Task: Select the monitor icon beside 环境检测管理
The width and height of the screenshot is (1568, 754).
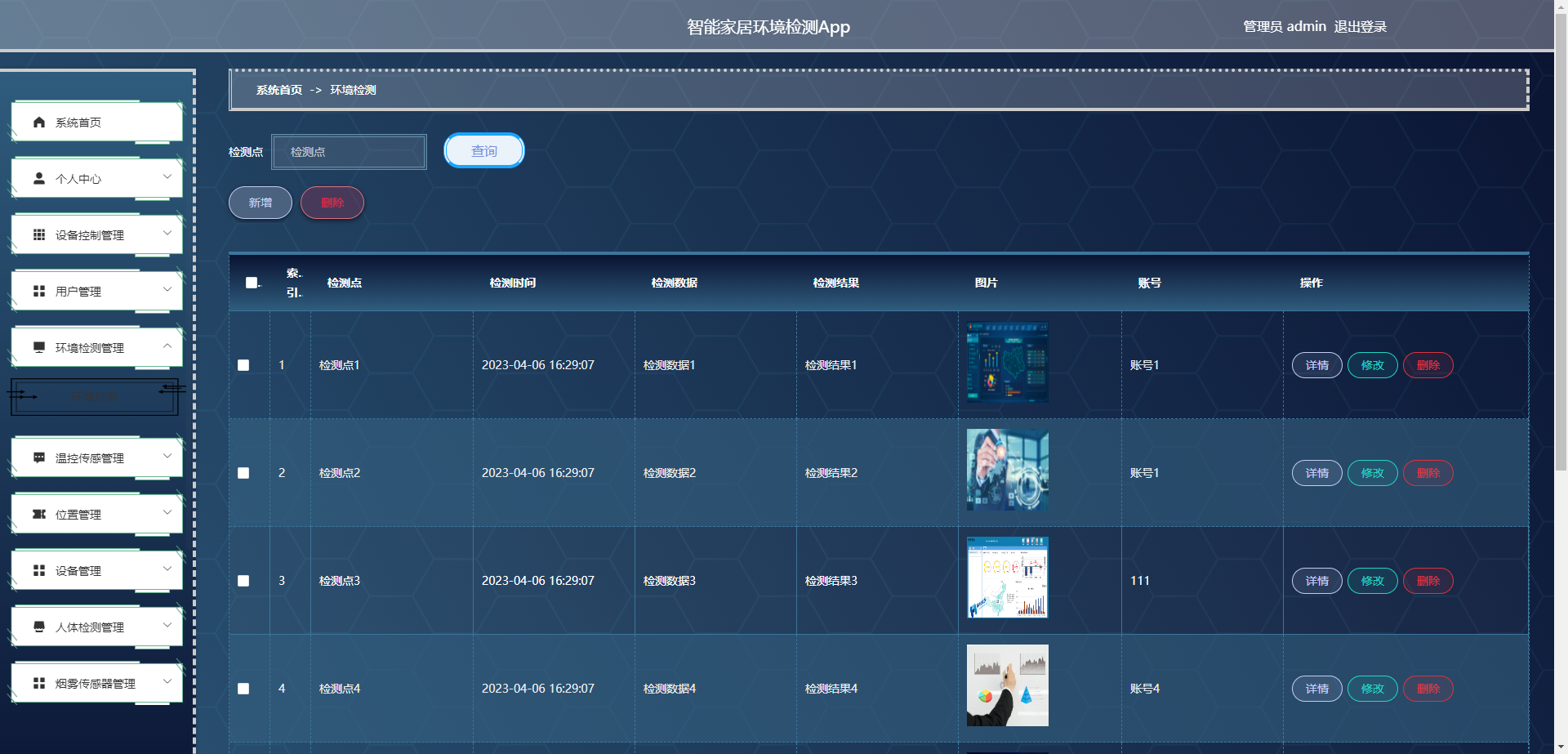Action: 38,347
